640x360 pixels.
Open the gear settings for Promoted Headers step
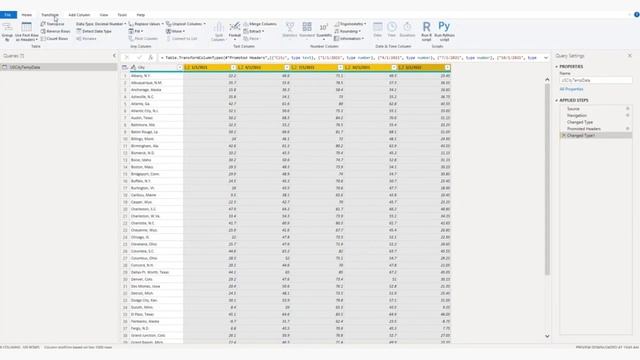pos(628,129)
